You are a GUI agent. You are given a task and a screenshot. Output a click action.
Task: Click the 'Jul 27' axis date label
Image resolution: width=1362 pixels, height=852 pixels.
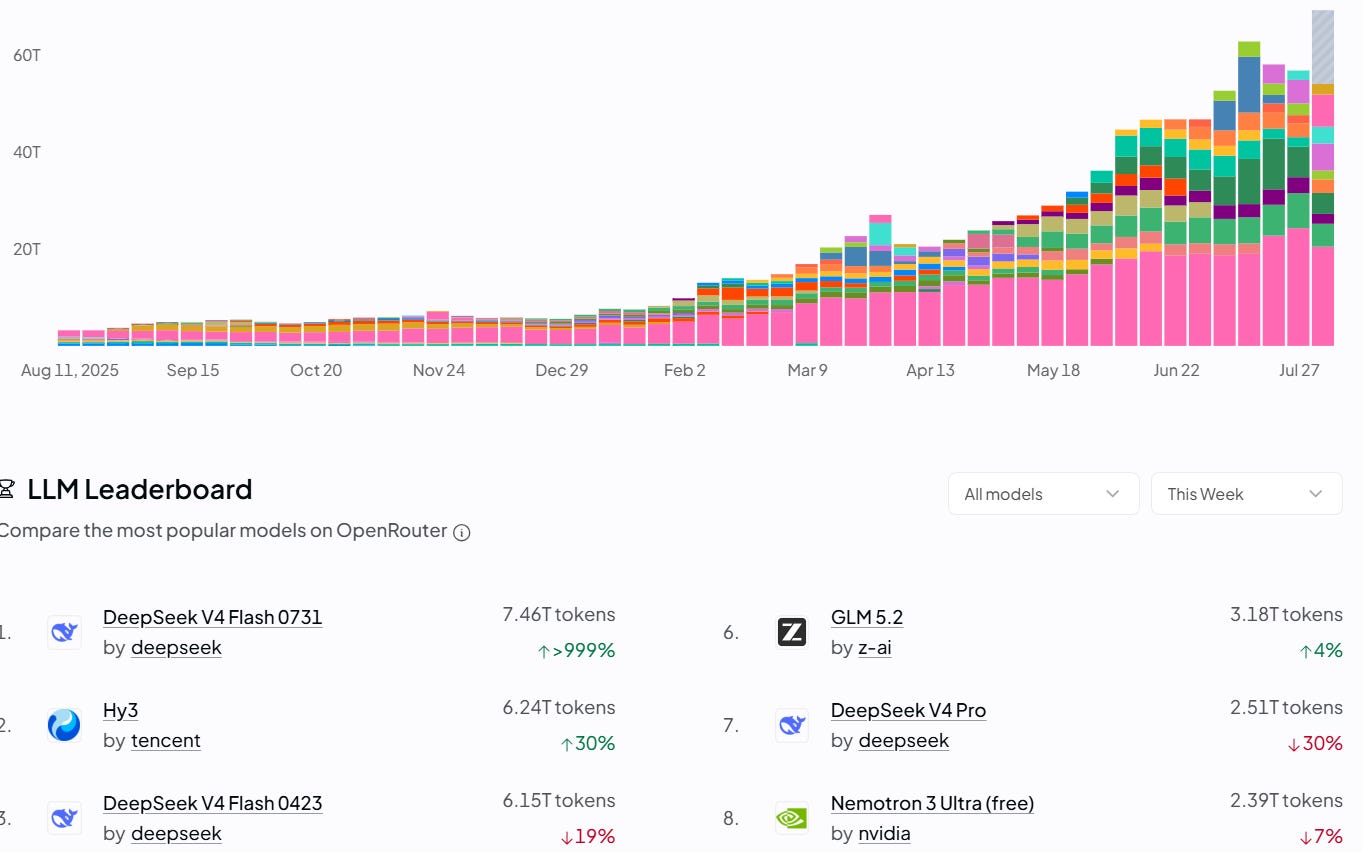[1300, 370]
